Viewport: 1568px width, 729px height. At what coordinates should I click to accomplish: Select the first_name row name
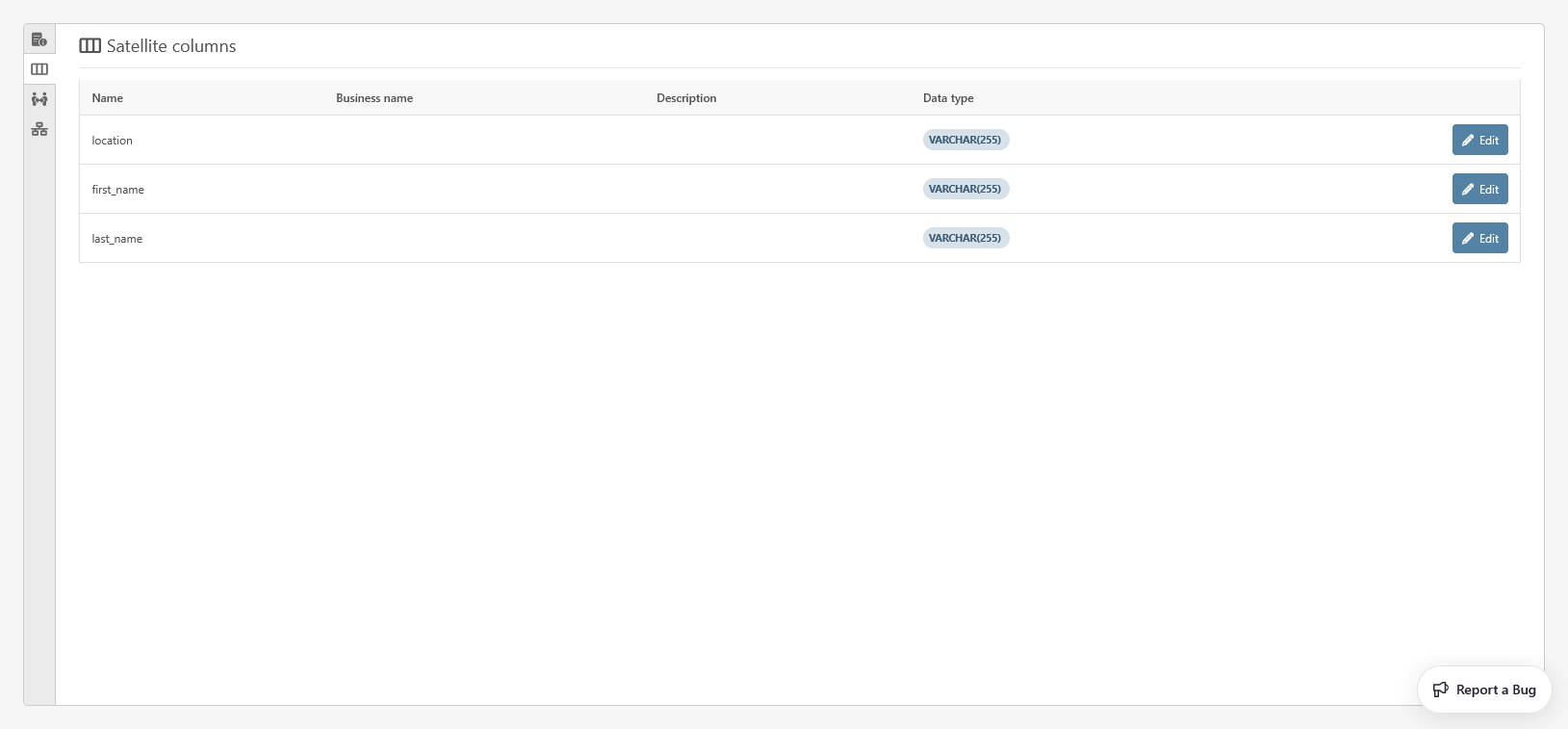coord(118,190)
